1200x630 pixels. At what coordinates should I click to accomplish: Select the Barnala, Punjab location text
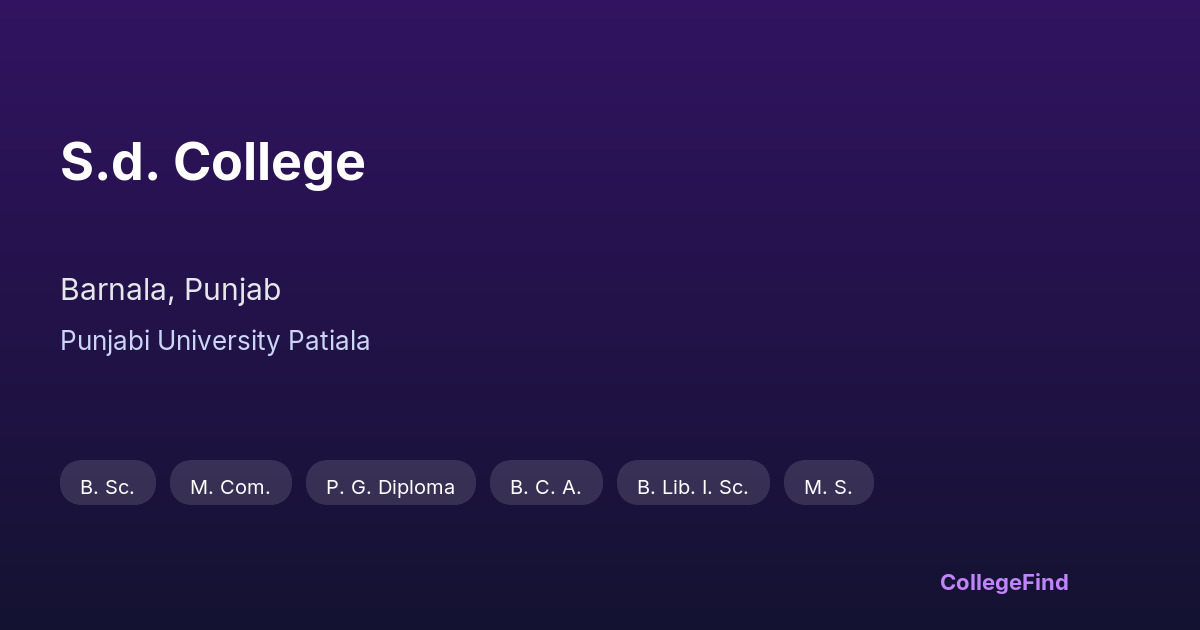pyautogui.click(x=170, y=290)
